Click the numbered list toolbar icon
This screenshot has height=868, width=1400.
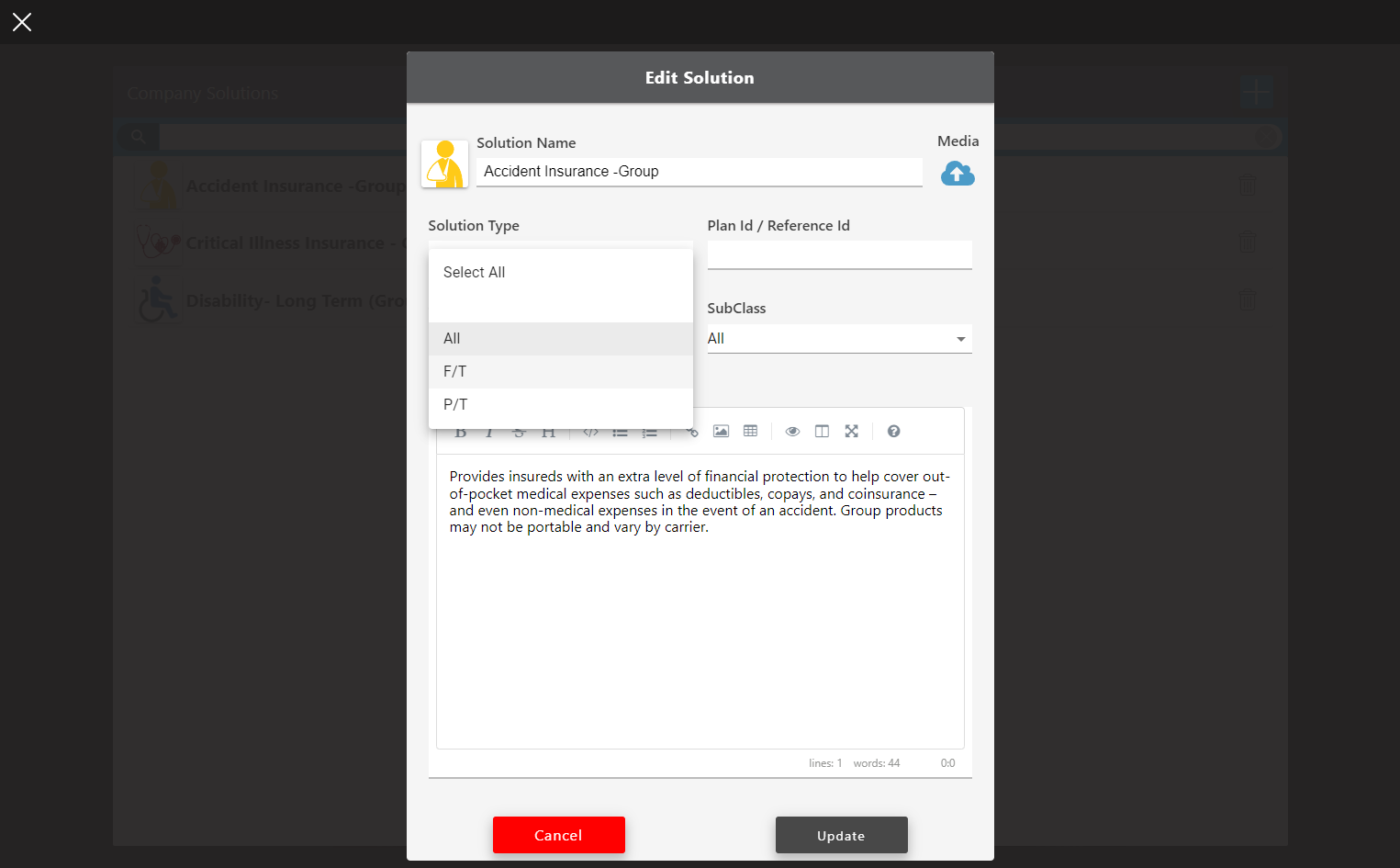[x=650, y=433]
